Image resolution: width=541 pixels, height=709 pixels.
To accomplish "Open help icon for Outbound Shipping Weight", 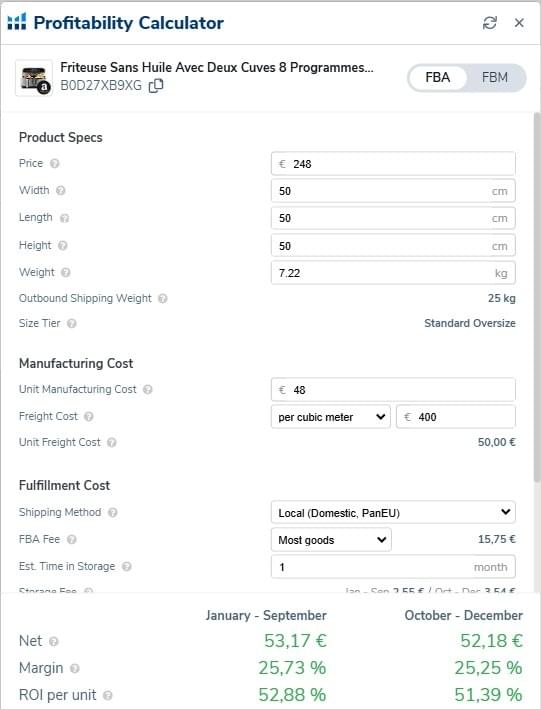I will pyautogui.click(x=163, y=299).
